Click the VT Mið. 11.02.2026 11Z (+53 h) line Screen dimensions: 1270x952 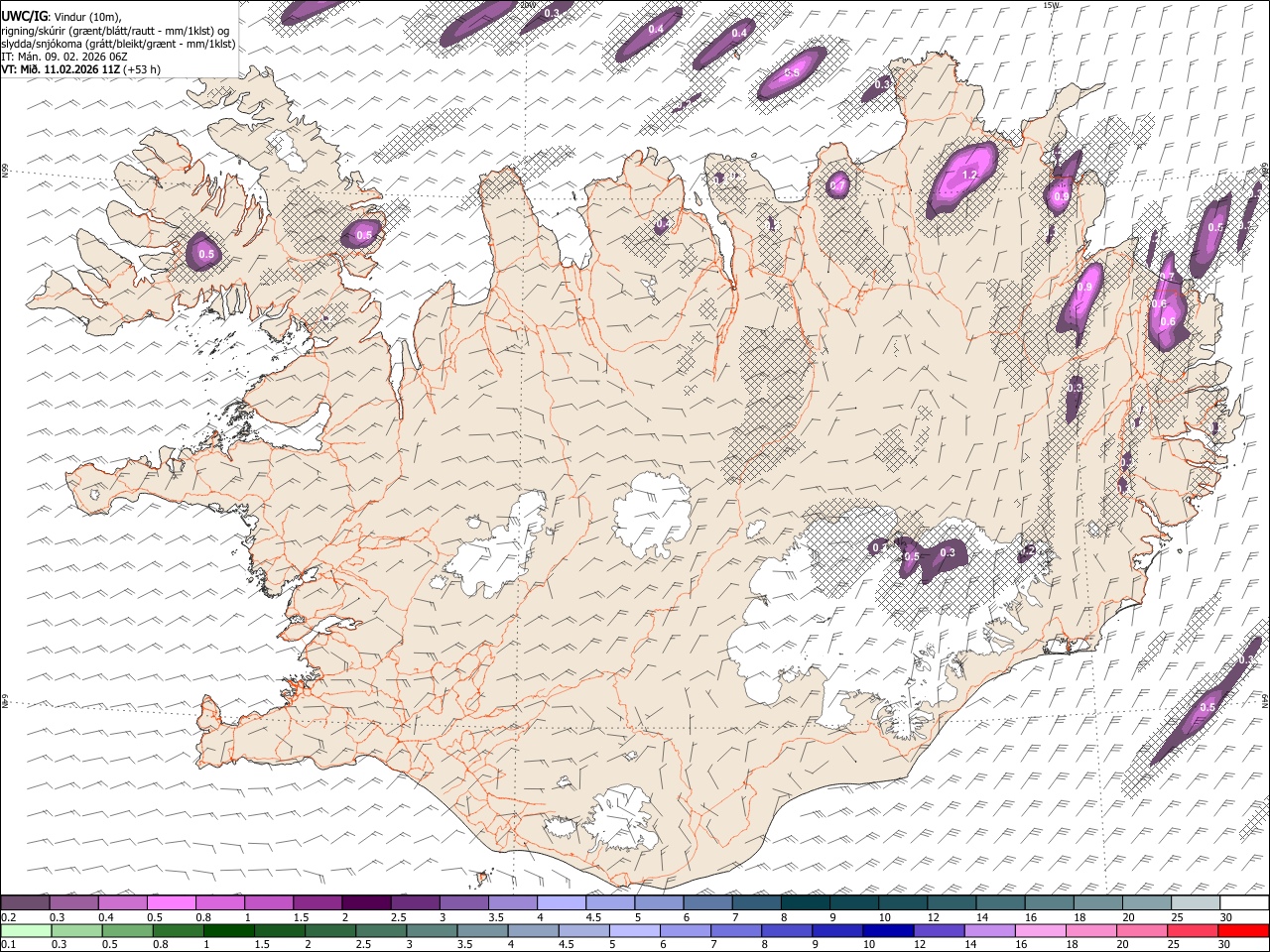[80, 69]
